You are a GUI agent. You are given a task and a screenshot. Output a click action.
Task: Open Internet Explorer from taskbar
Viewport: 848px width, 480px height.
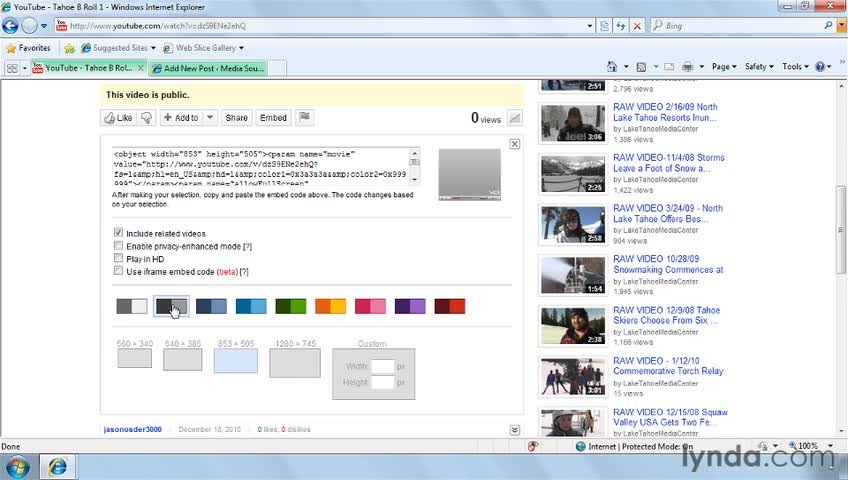[57, 466]
